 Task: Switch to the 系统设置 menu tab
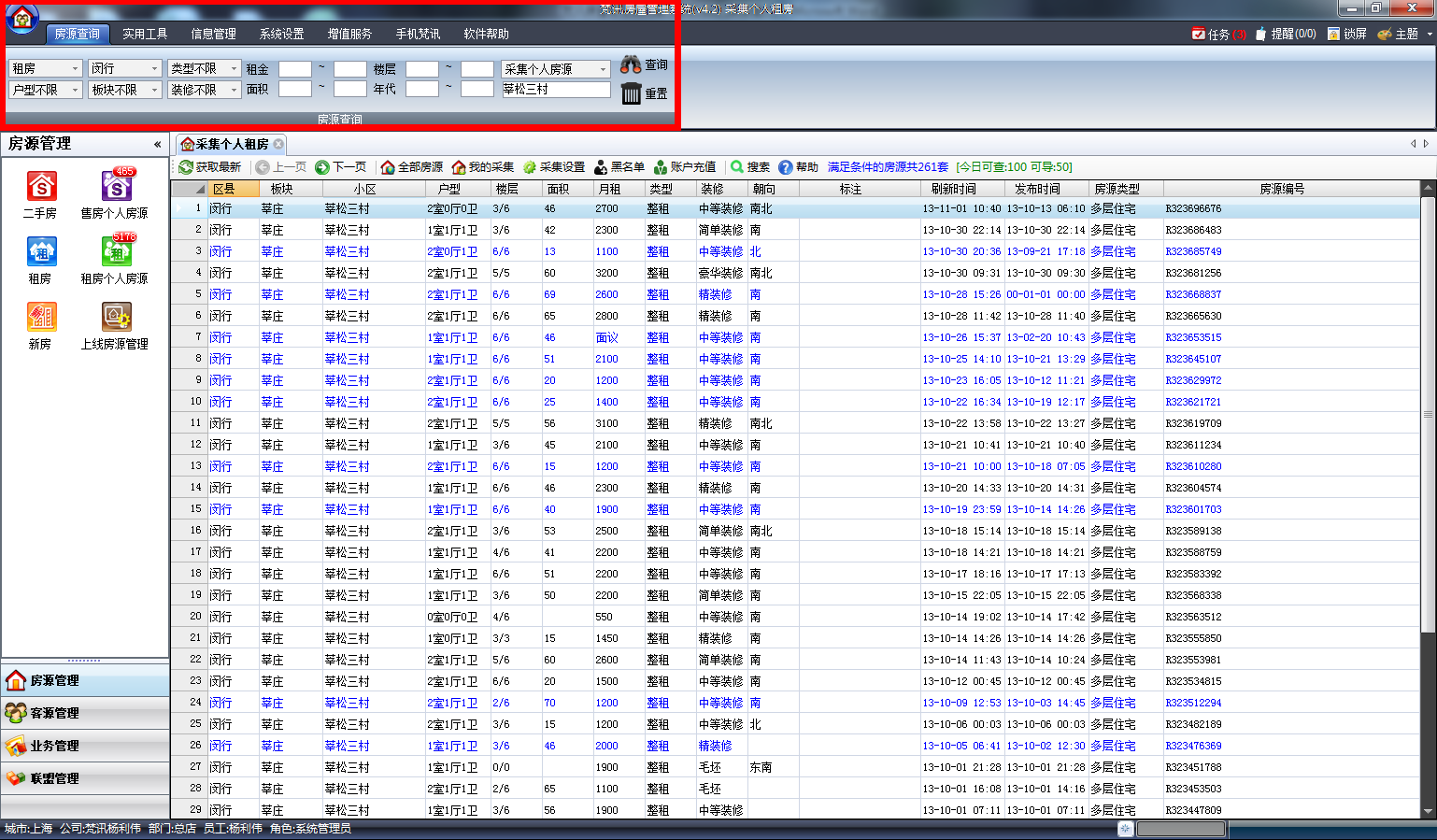click(281, 34)
